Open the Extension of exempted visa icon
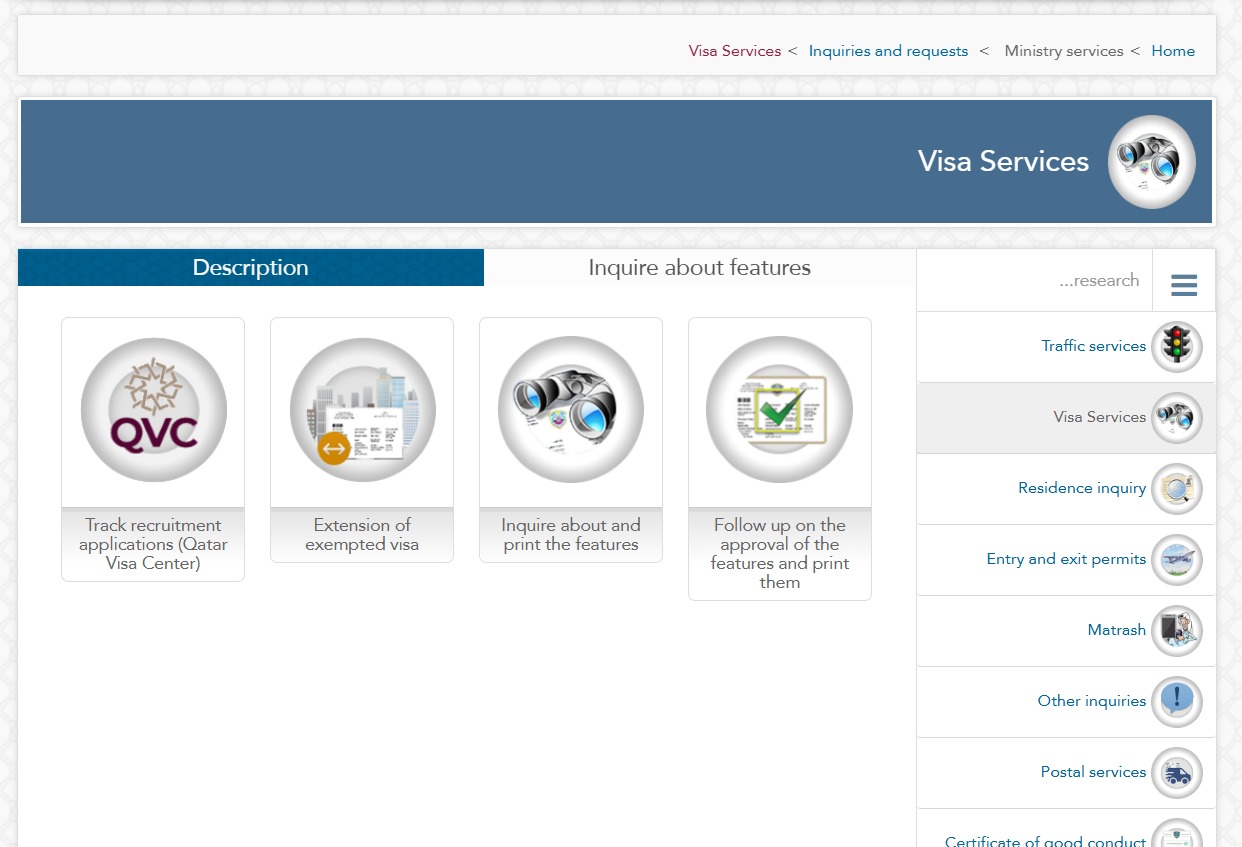 [362, 410]
